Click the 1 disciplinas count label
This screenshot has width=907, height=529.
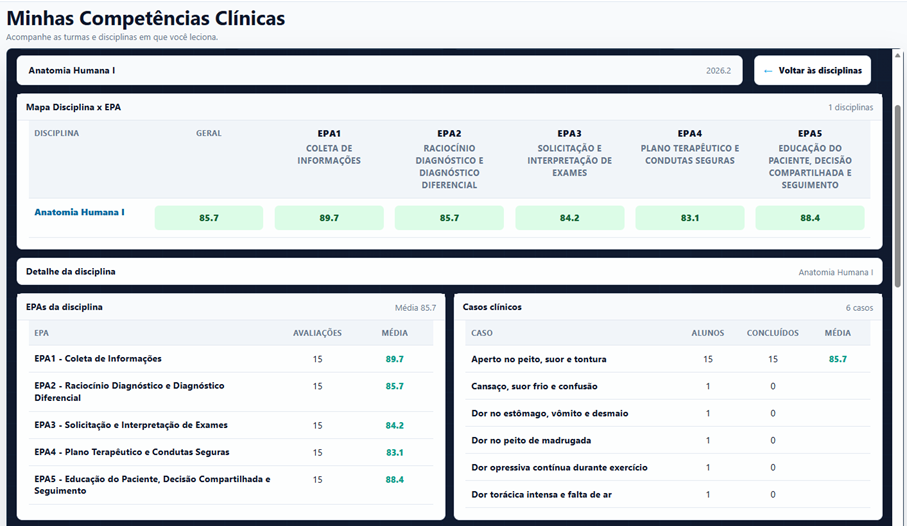tap(850, 108)
